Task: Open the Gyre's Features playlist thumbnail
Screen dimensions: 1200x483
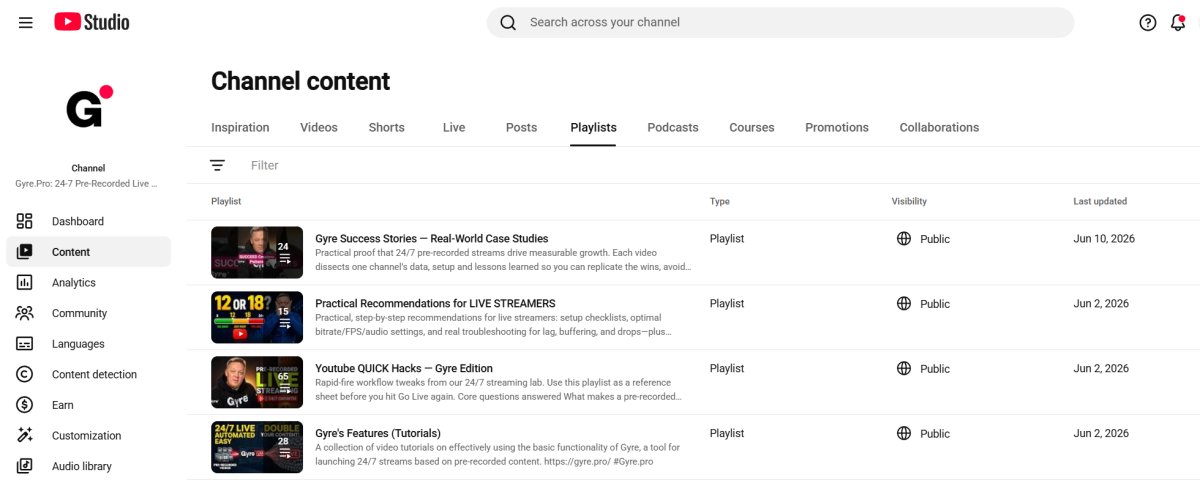Action: point(257,447)
